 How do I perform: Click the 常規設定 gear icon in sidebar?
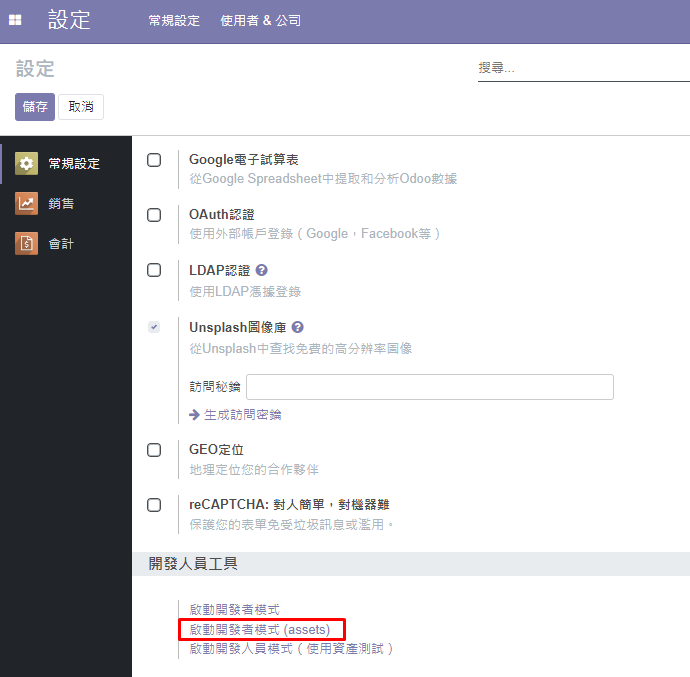pyautogui.click(x=26, y=164)
